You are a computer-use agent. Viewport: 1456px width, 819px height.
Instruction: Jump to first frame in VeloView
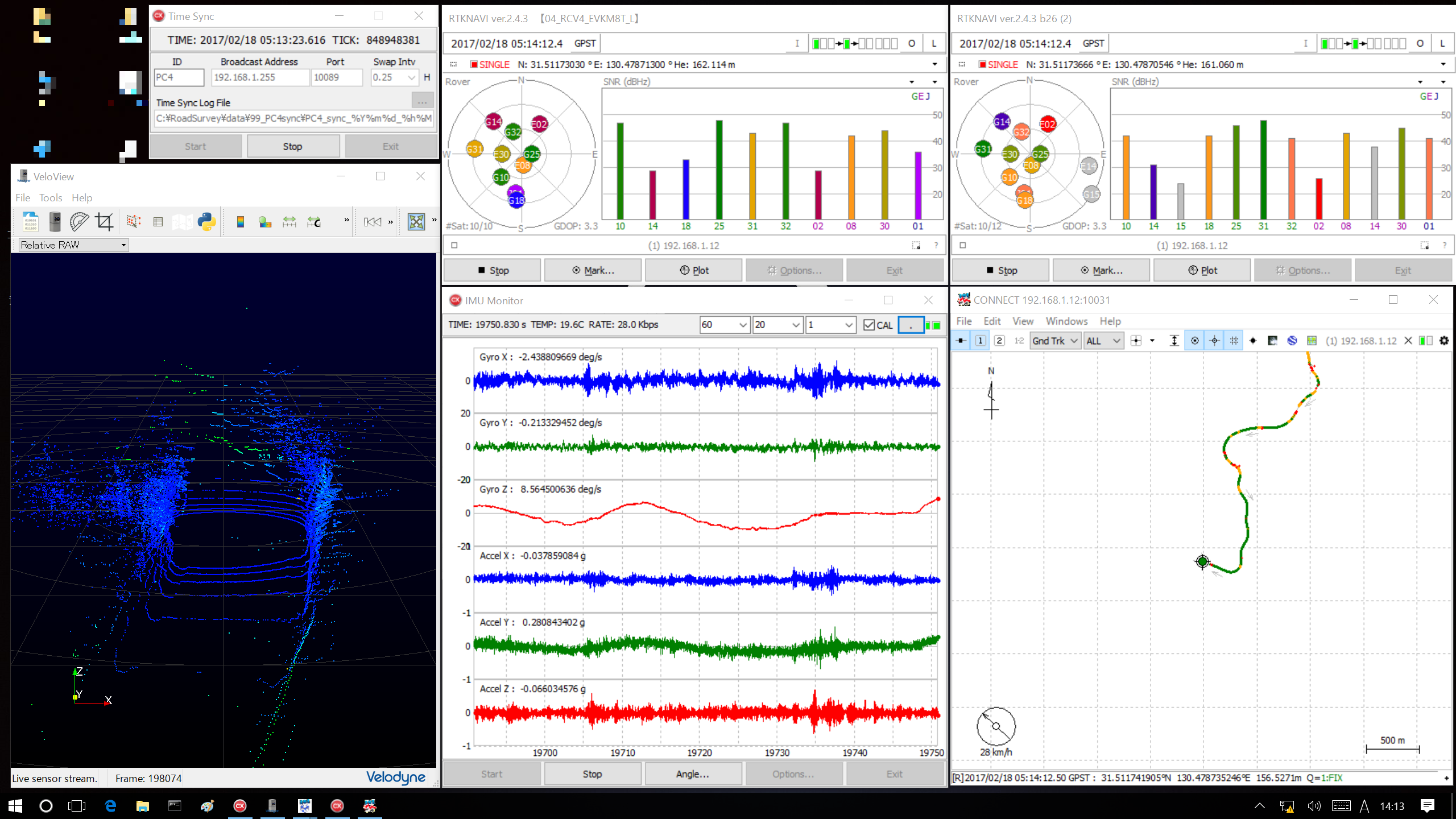point(373,222)
